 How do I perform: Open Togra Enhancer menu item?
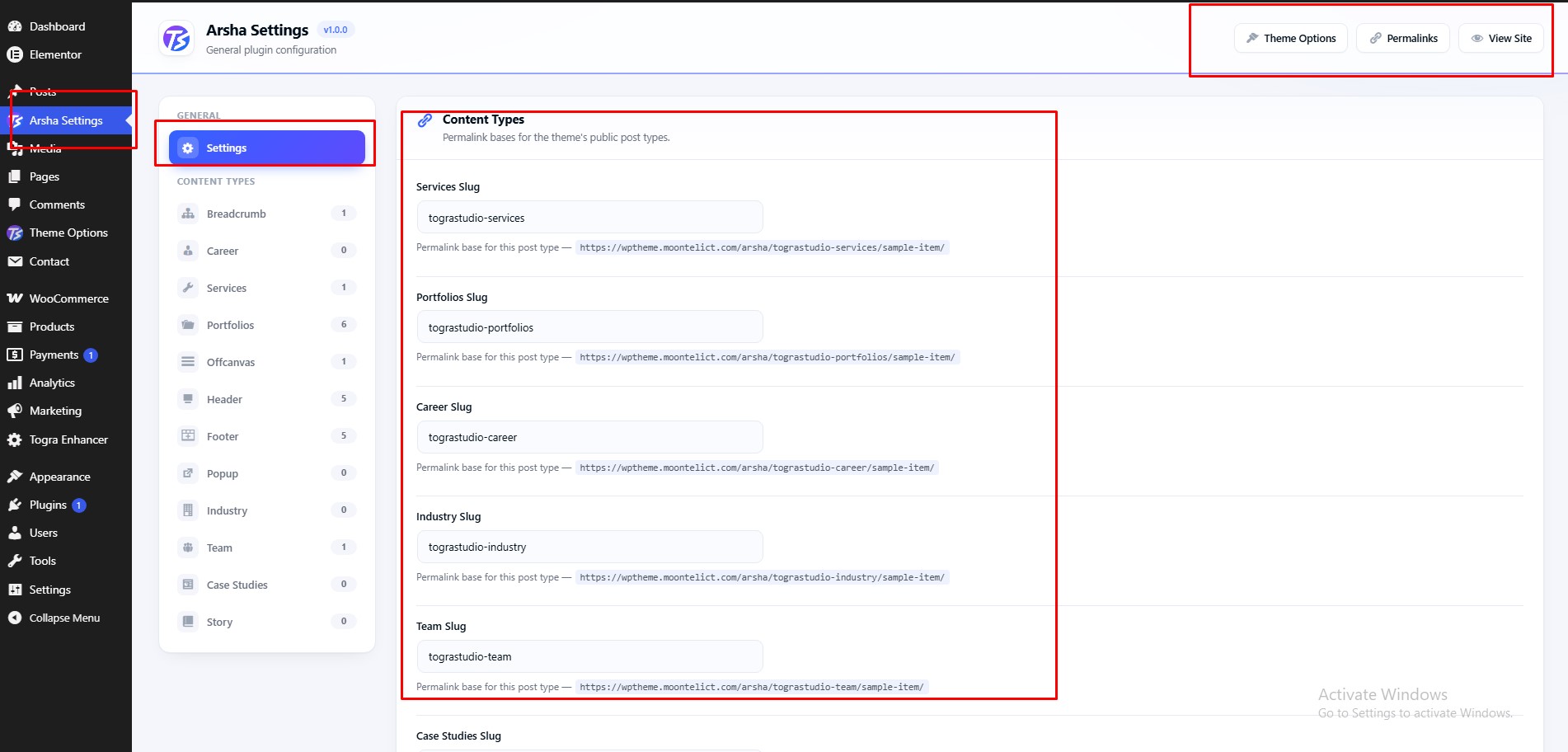point(66,439)
